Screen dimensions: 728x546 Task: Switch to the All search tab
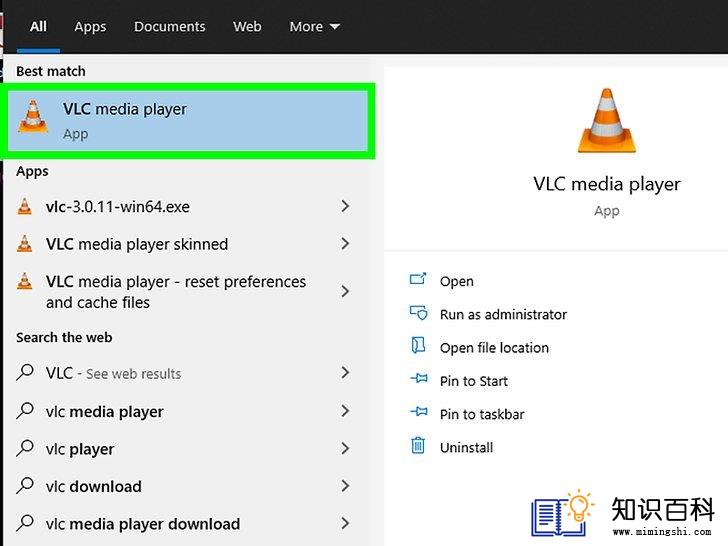[x=38, y=26]
